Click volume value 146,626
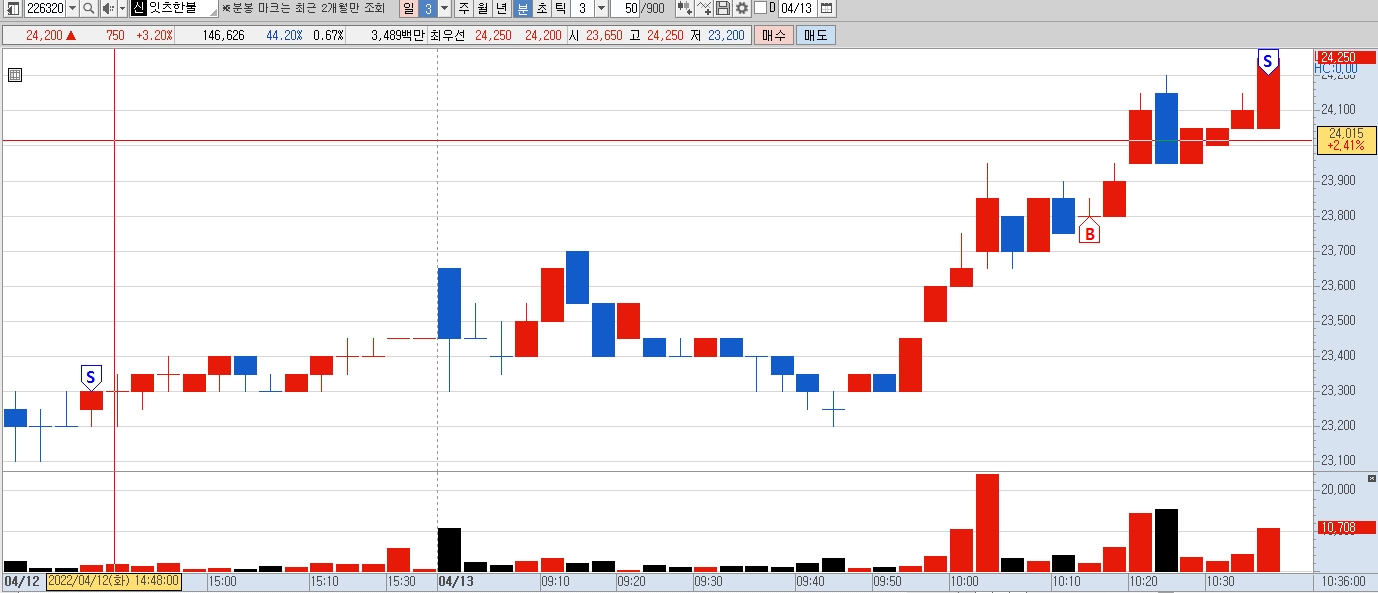This screenshot has height=593, width=1378. (223, 35)
